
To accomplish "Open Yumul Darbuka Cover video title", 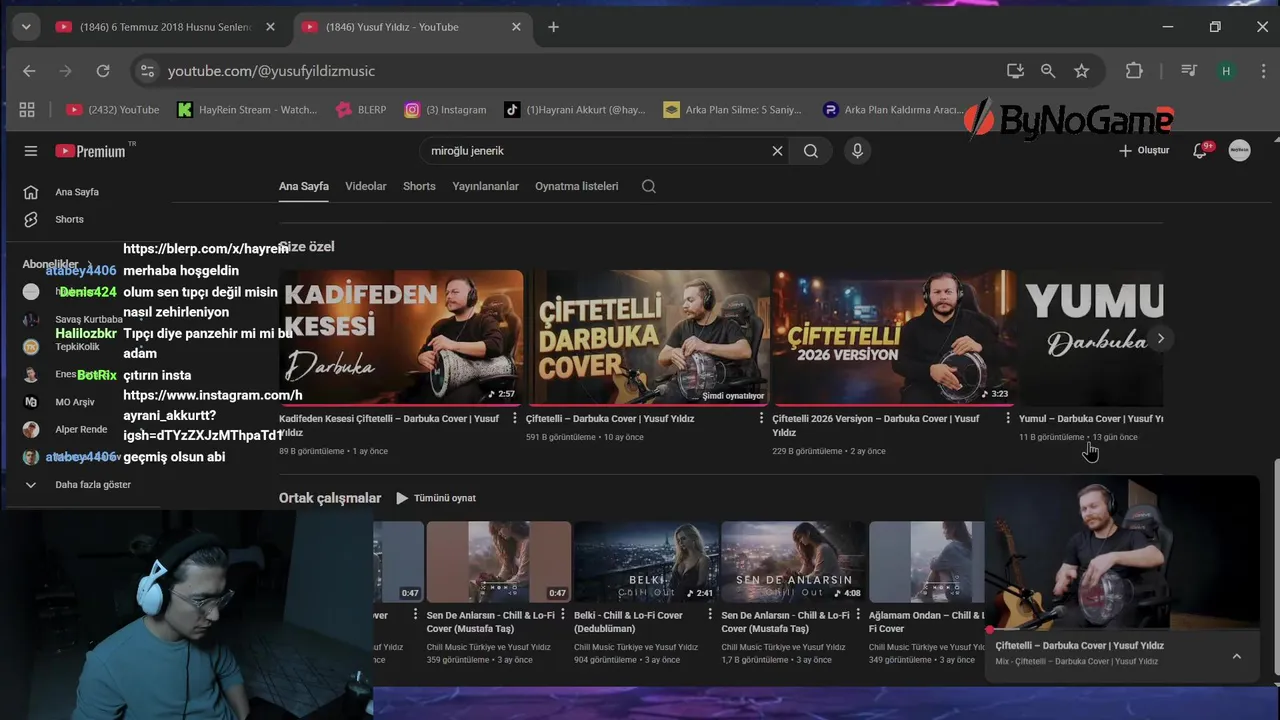I will pos(1091,419).
